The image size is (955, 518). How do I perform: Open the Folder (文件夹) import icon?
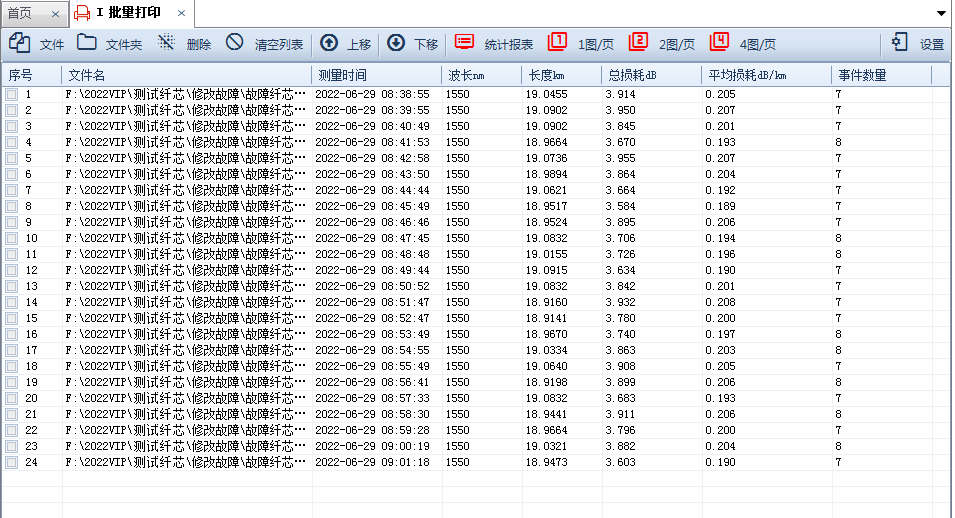[87, 43]
